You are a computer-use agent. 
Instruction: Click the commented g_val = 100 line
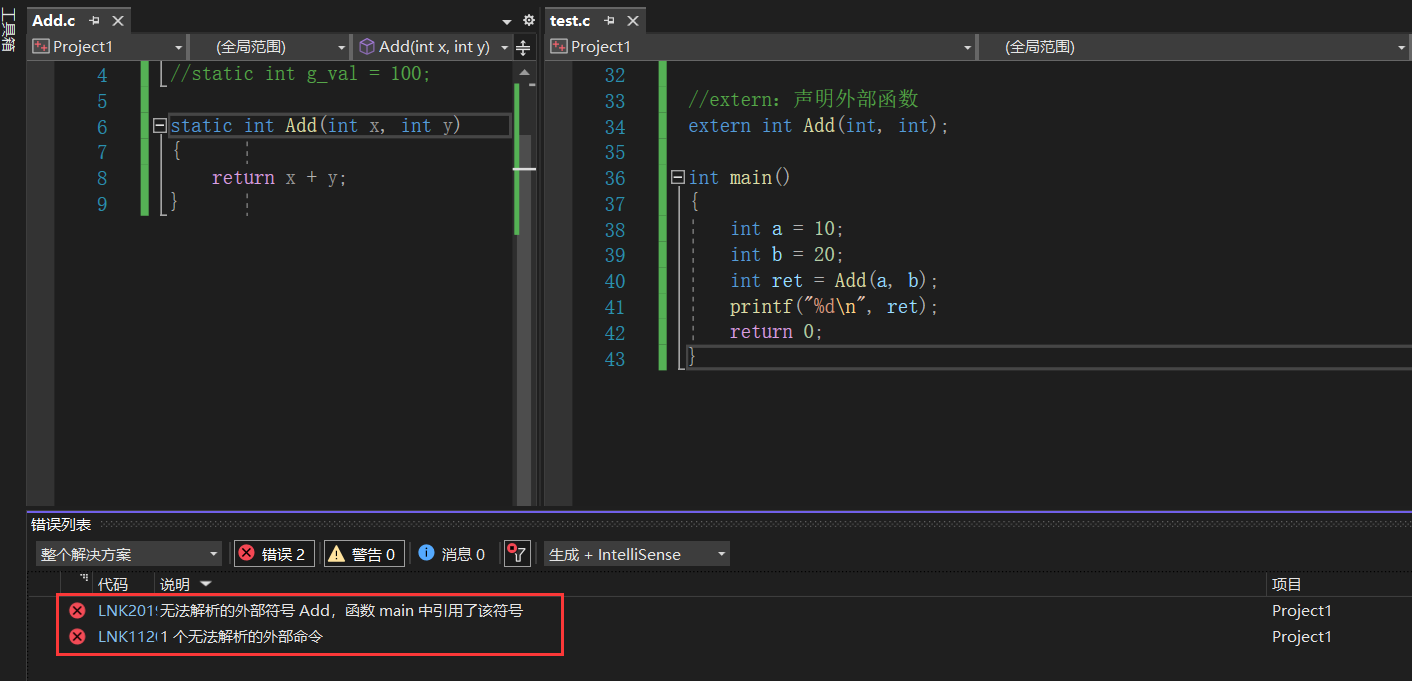tap(301, 74)
